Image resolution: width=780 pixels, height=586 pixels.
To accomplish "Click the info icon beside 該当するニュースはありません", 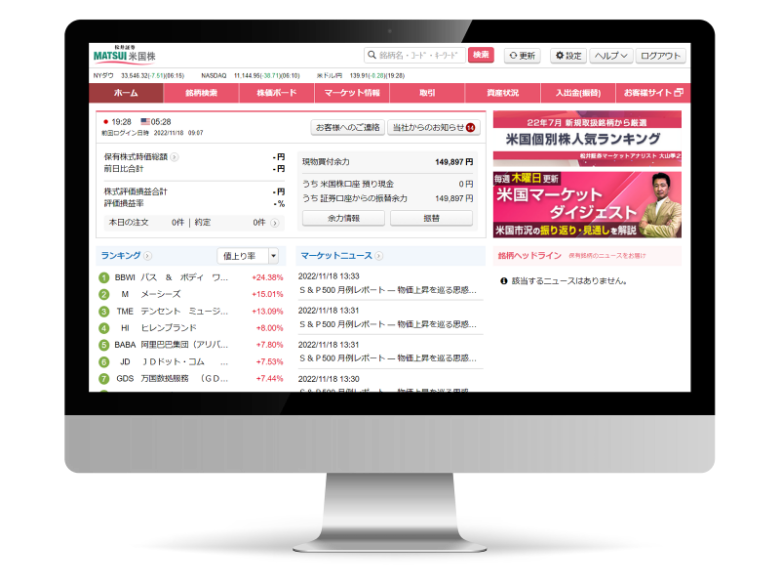I will tap(503, 281).
